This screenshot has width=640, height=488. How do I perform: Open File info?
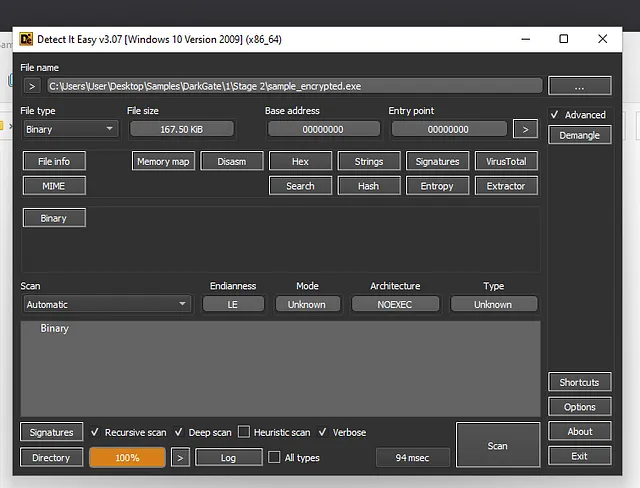pyautogui.click(x=54, y=161)
